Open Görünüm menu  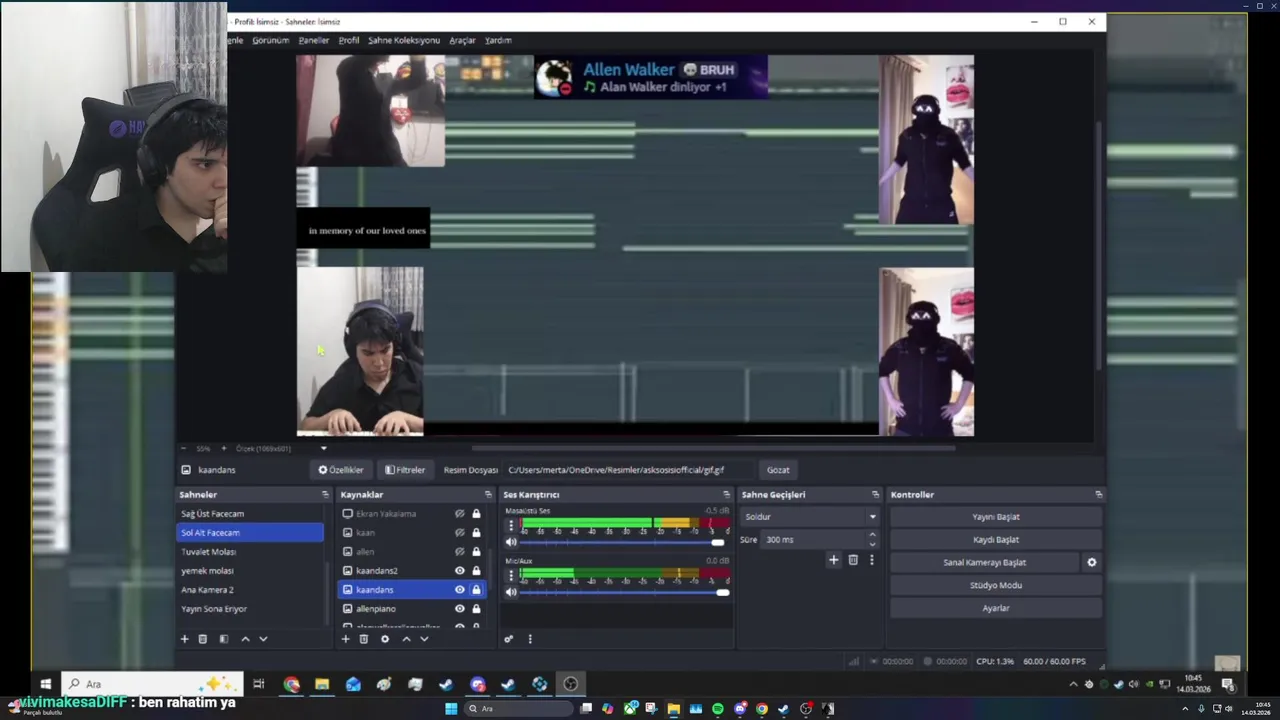270,40
